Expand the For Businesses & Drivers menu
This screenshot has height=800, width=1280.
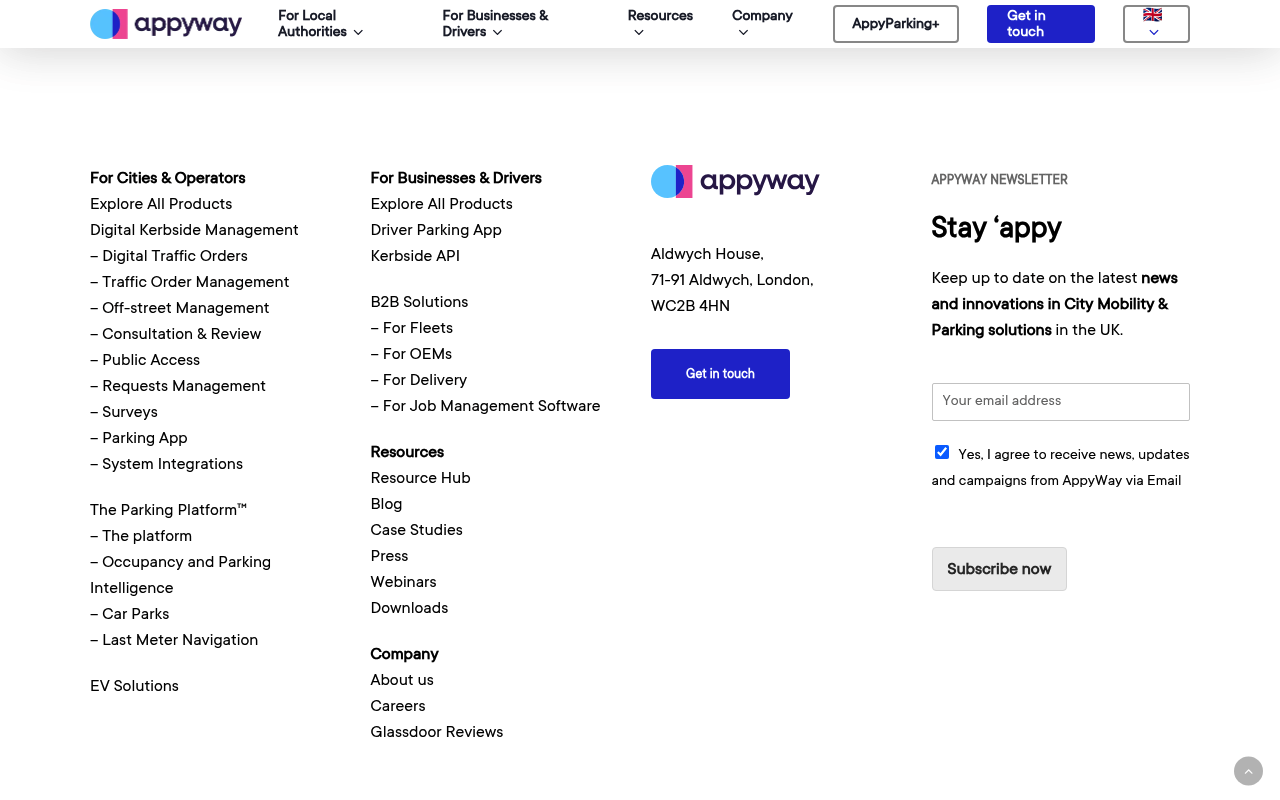click(x=495, y=24)
